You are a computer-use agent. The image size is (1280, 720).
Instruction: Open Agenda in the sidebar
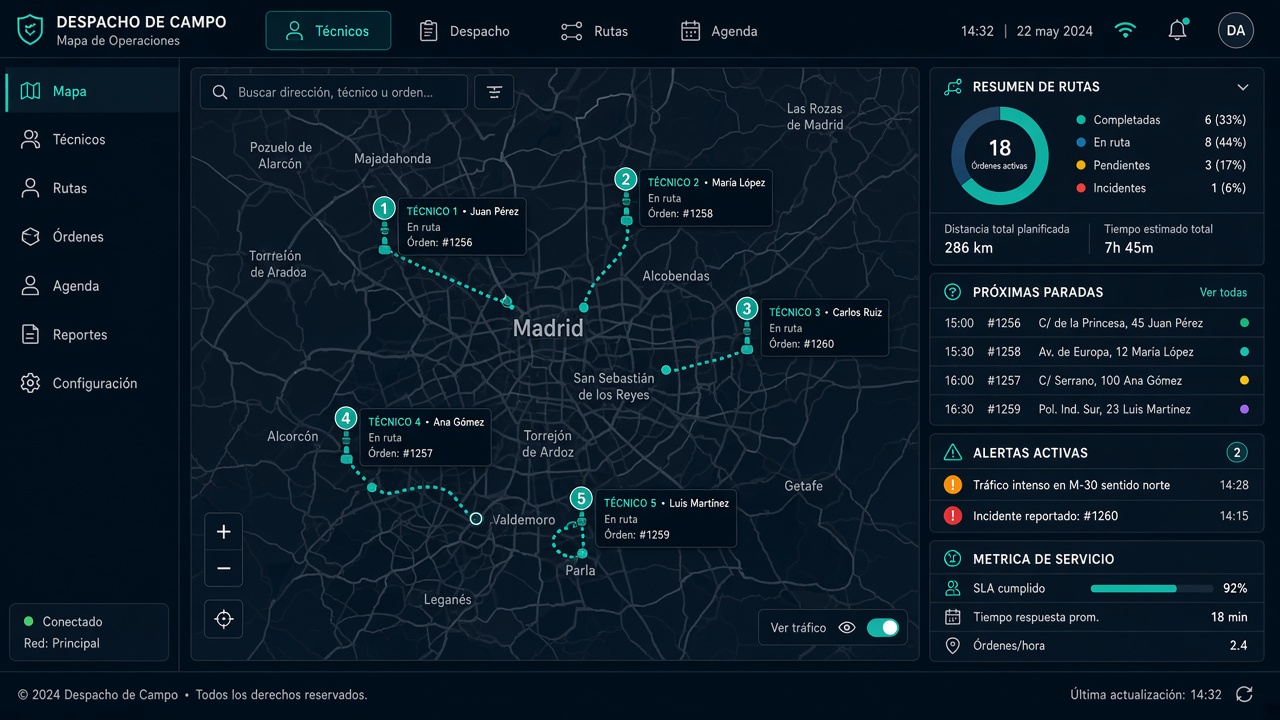point(92,286)
